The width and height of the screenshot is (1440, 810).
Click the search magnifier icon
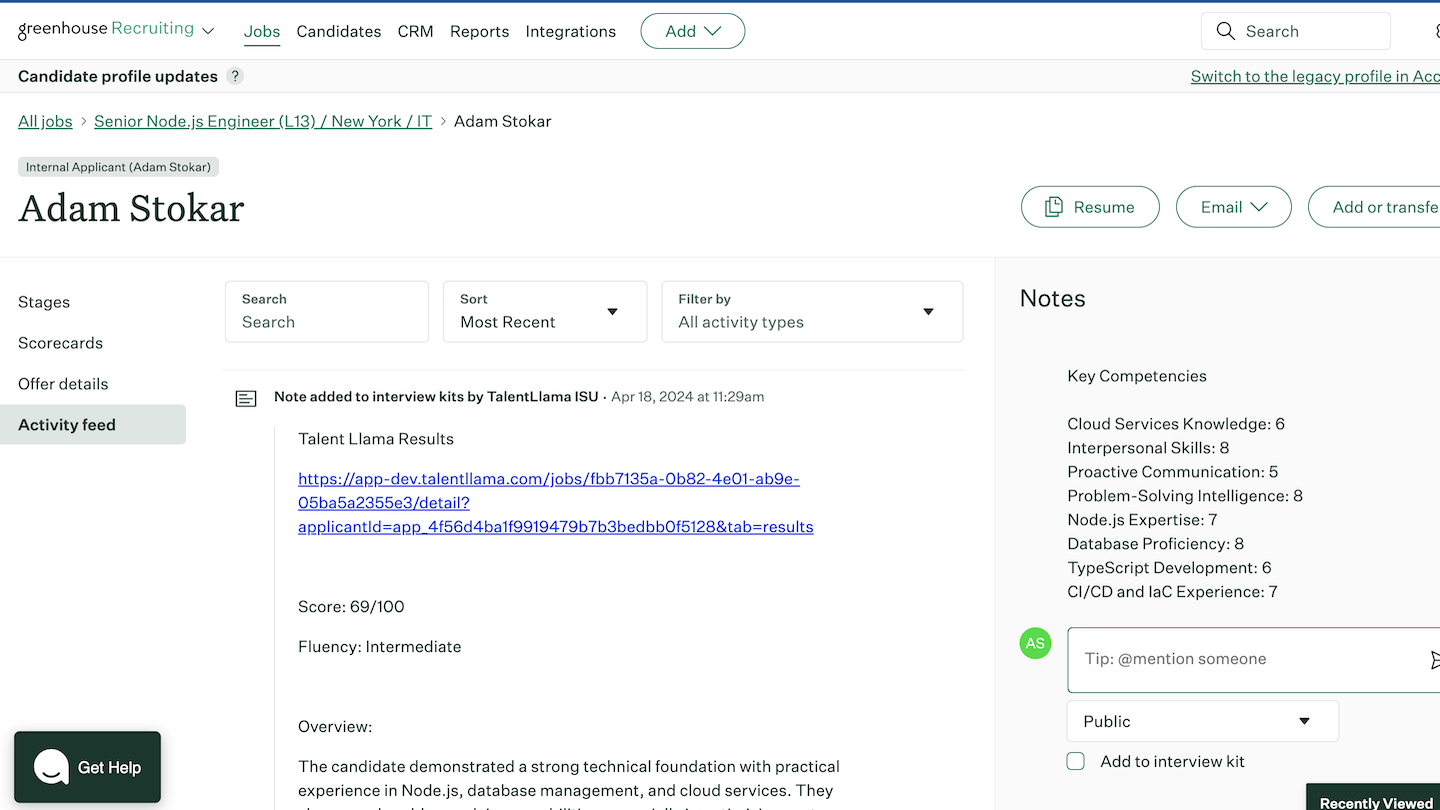click(1225, 31)
